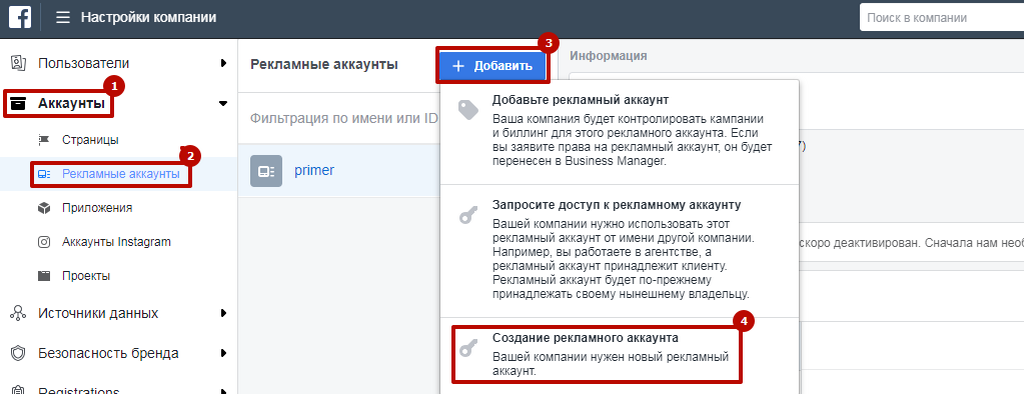Expand the Пользователи section arrow
This screenshot has width=1024, height=394.
[223, 63]
